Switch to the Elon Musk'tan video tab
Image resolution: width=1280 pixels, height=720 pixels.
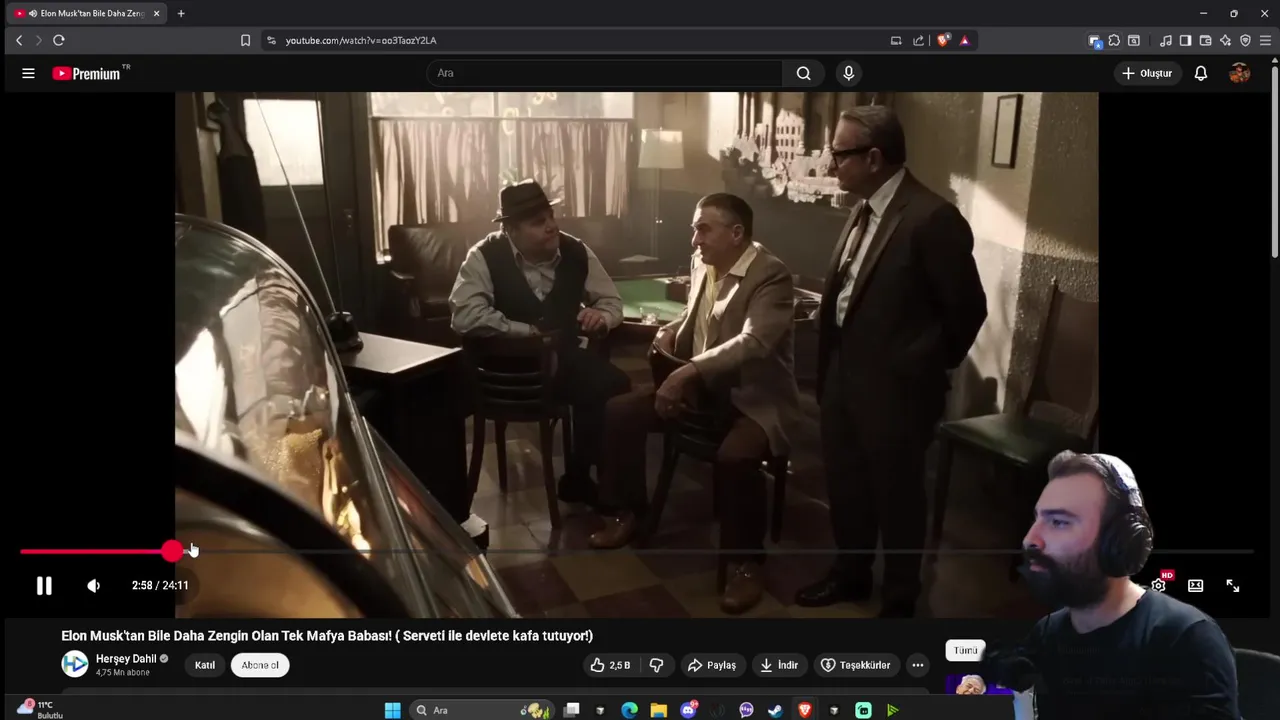88,13
